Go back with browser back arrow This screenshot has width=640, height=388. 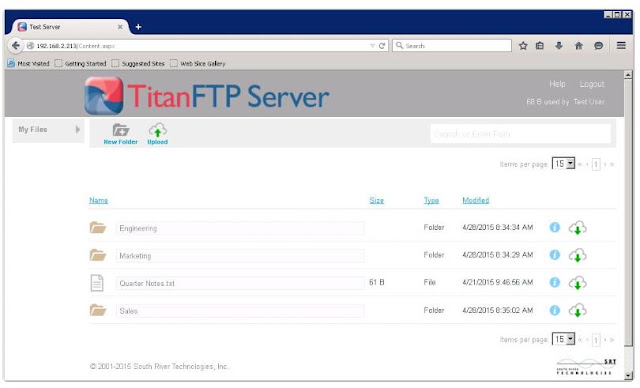pos(16,45)
